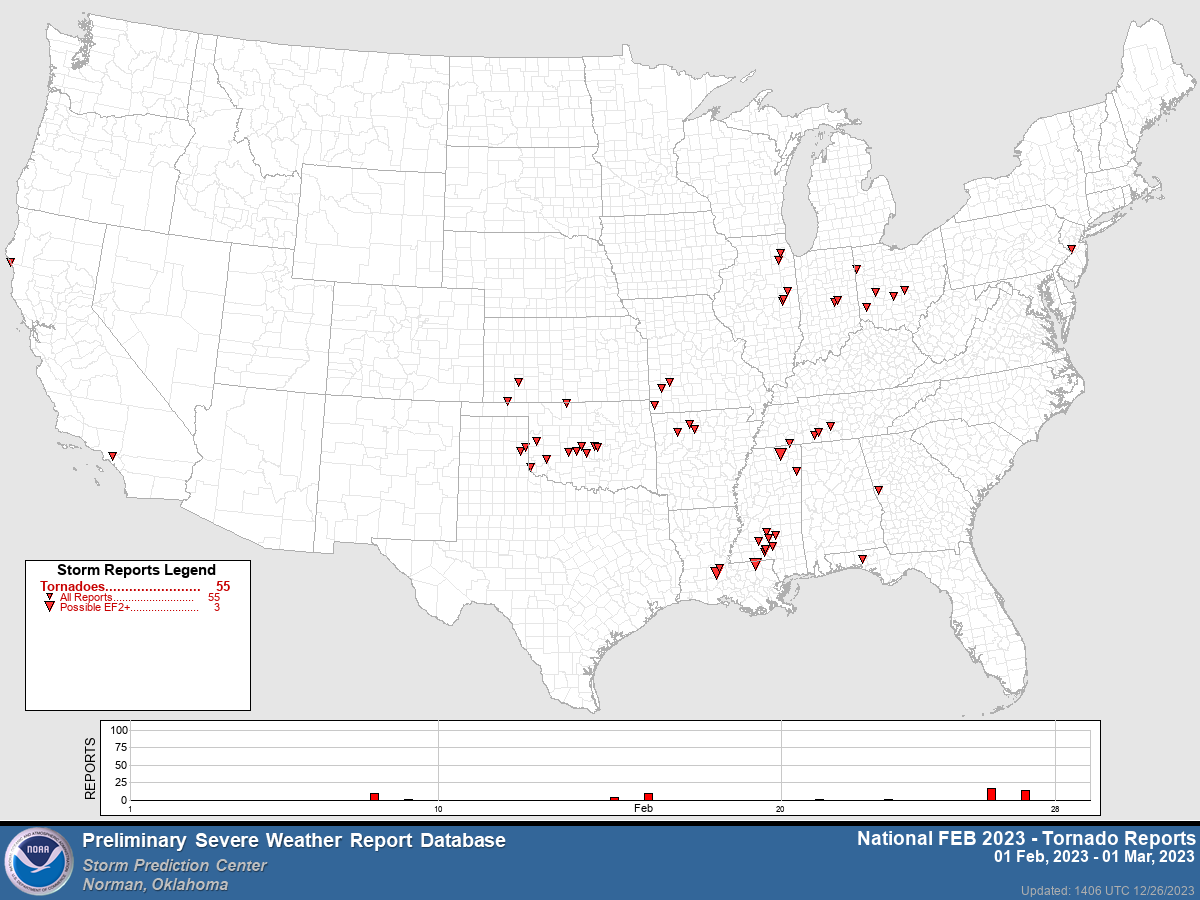Screen dimensions: 1200x900
Task: Click the All Reports legend label
Action: (x=86, y=597)
